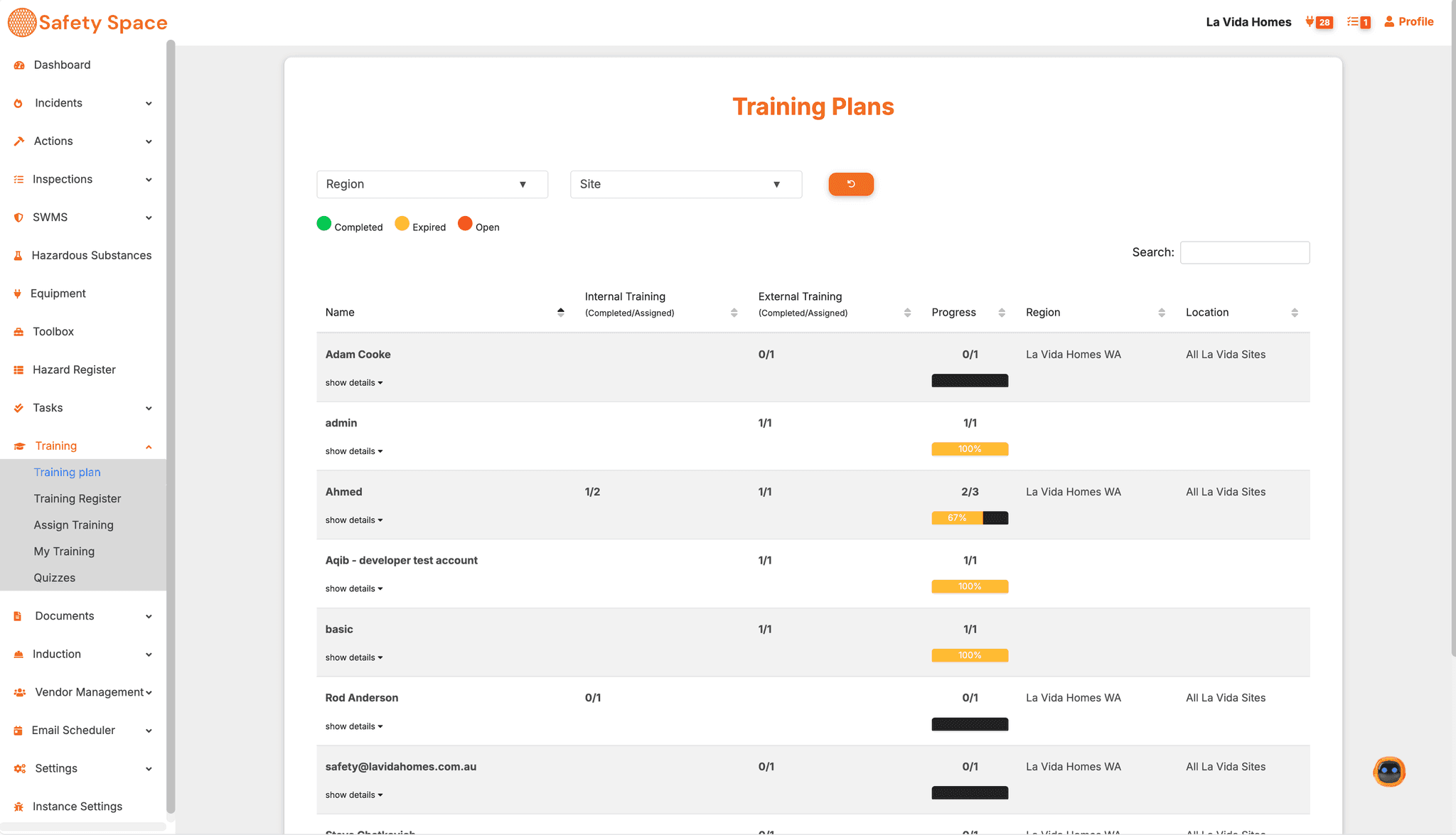Click the Inspections checklist icon
1456x835 pixels.
pos(19,180)
